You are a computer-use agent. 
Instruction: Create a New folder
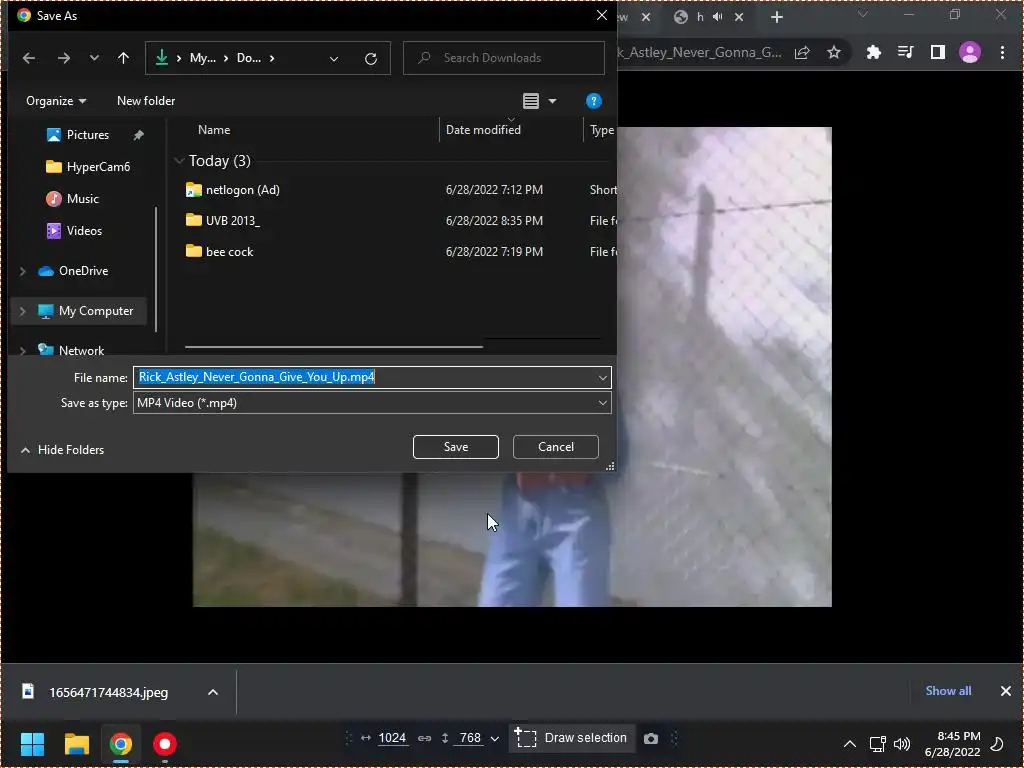146,101
